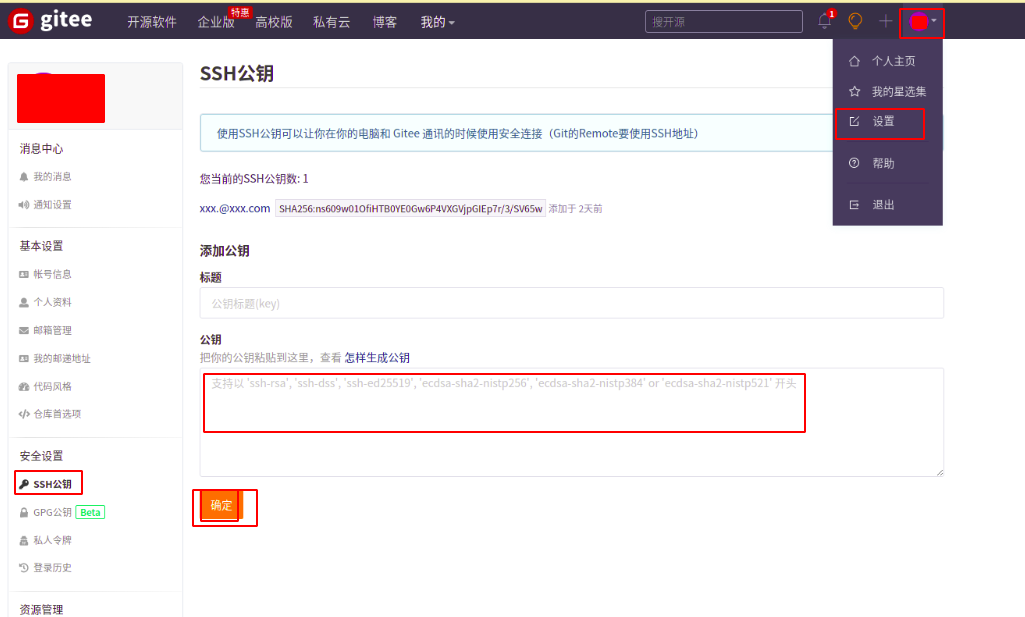
Task: Click the 邮箱管理 envelope icon
Action: pos(22,330)
